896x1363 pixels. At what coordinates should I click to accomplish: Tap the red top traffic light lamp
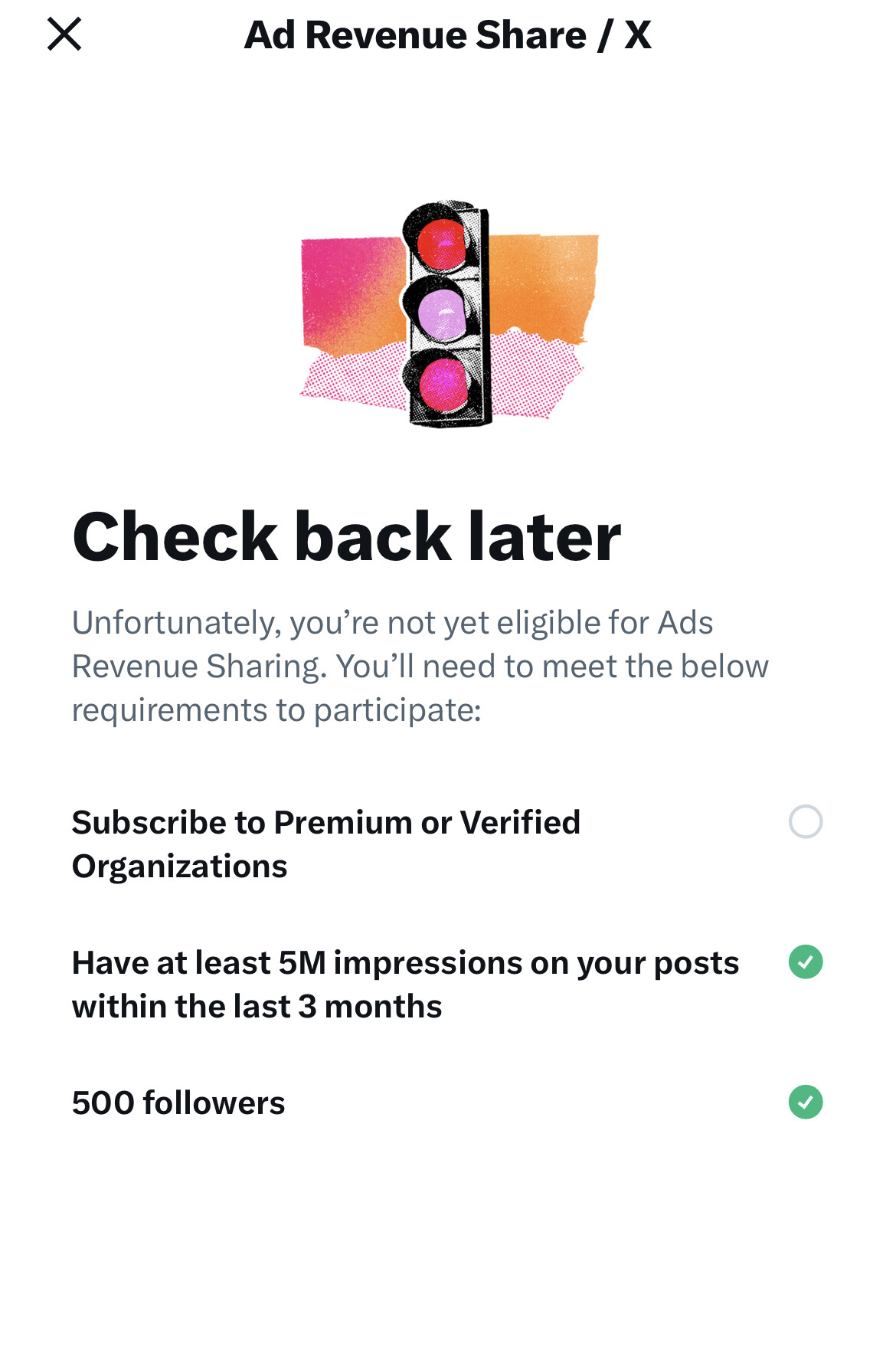pyautogui.click(x=442, y=243)
